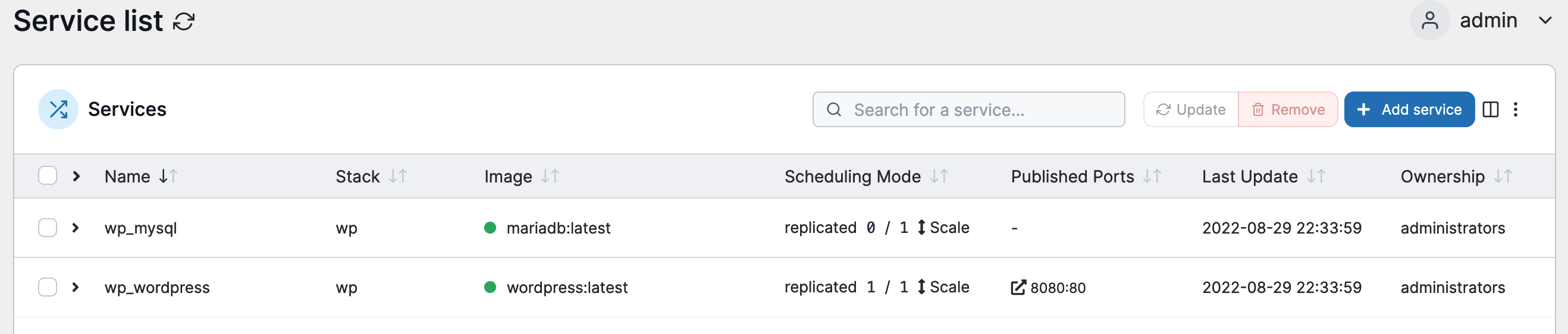
Task: Click the Services shuffle icon
Action: pyautogui.click(x=58, y=109)
